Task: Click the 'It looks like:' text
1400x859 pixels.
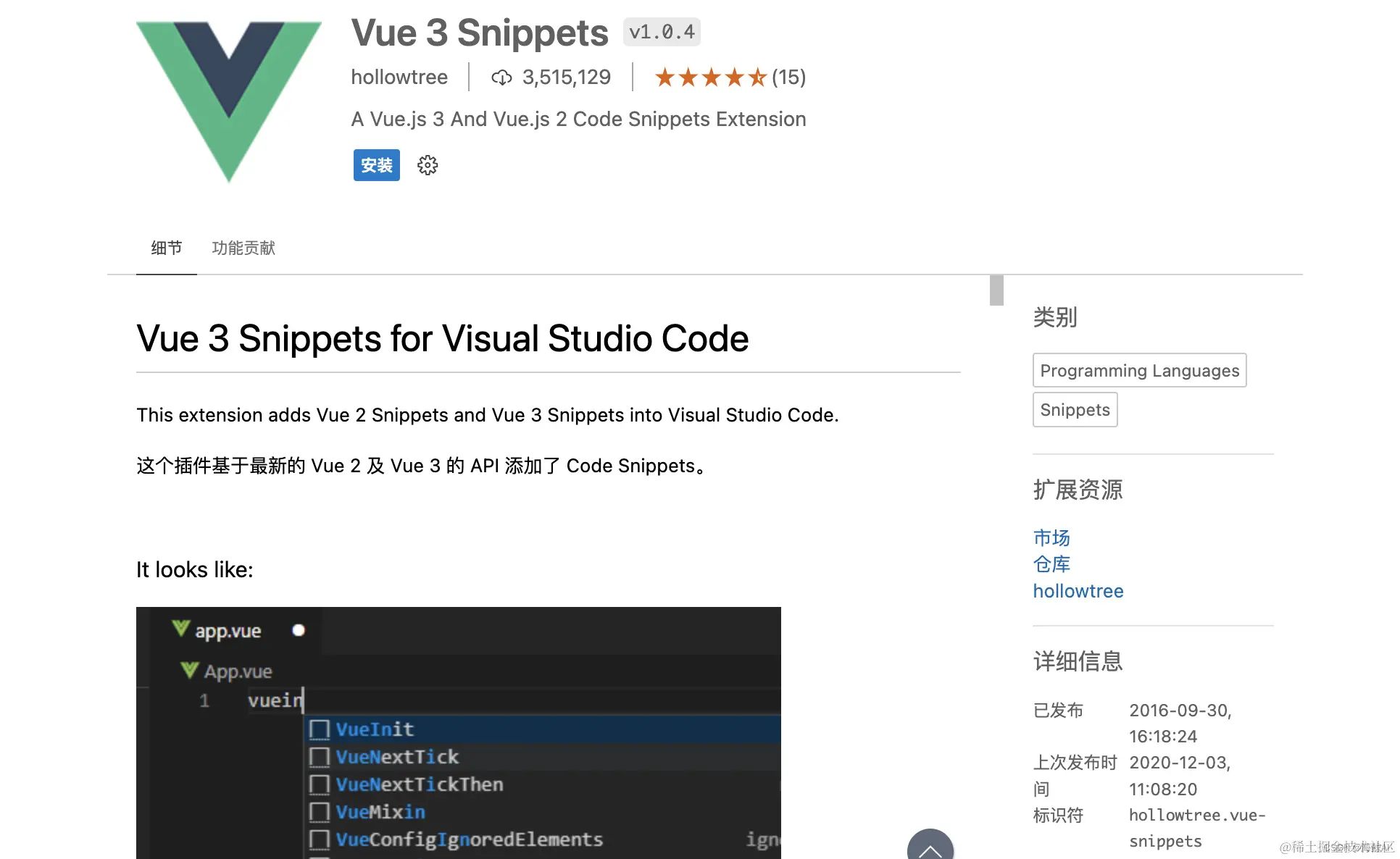Action: (195, 569)
